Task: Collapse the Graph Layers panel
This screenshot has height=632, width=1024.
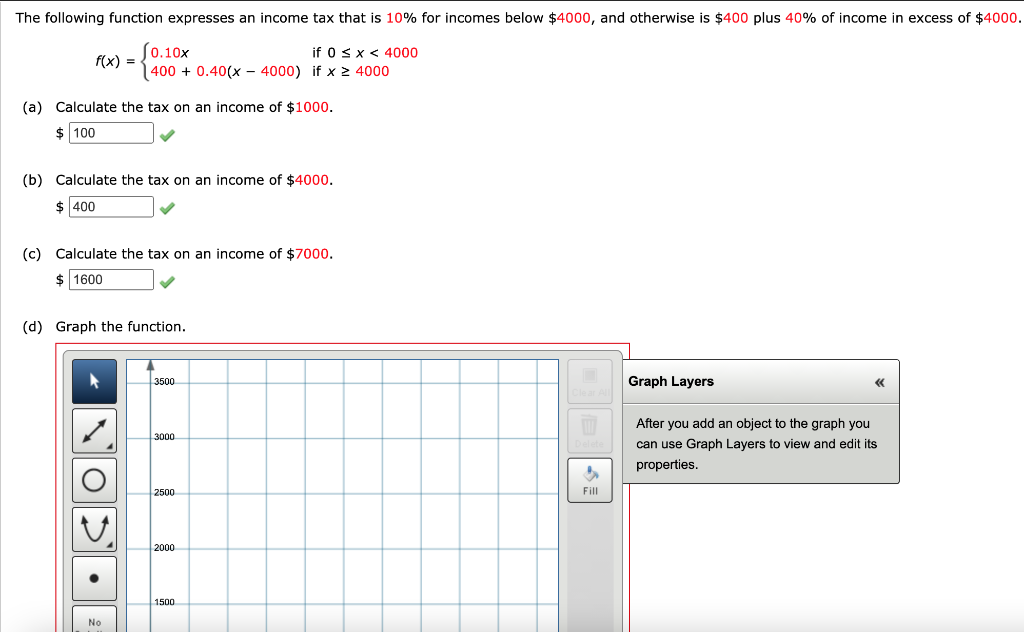Action: [879, 381]
